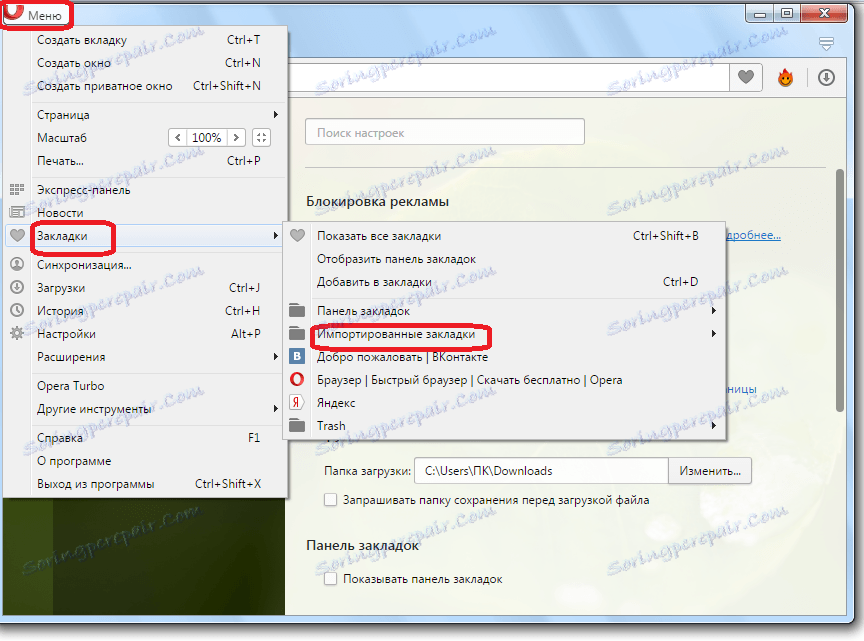Enable Показывать панель закладок checkbox

[330, 579]
